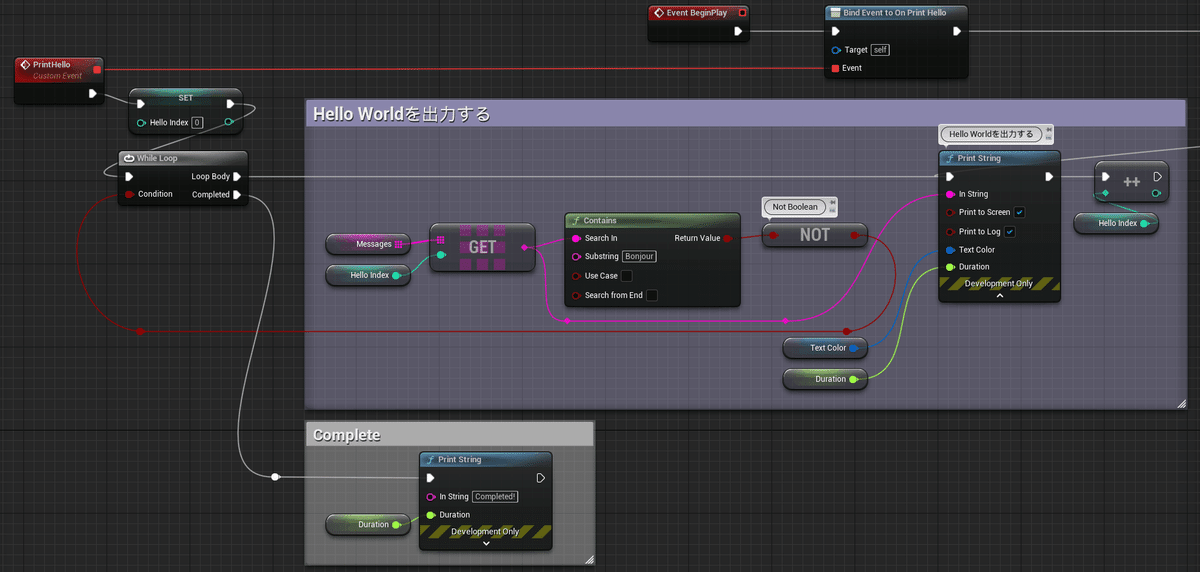The width and height of the screenshot is (1200, 572).
Task: Select the PrintHello custom event node header
Action: tap(59, 69)
